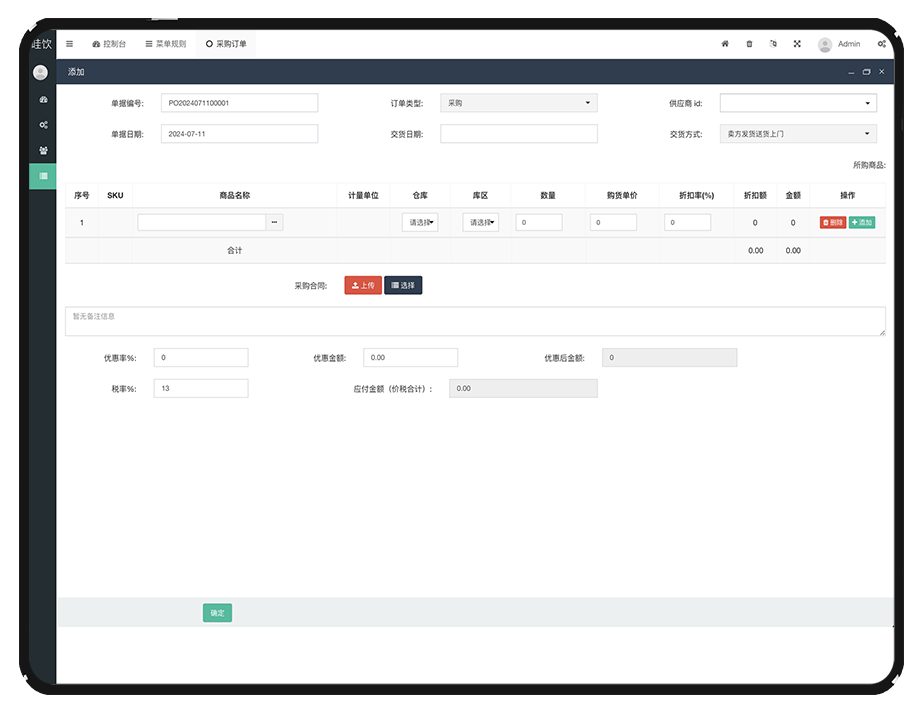Click the home icon in top bar
This screenshot has width=920, height=720.
pyautogui.click(x=725, y=44)
